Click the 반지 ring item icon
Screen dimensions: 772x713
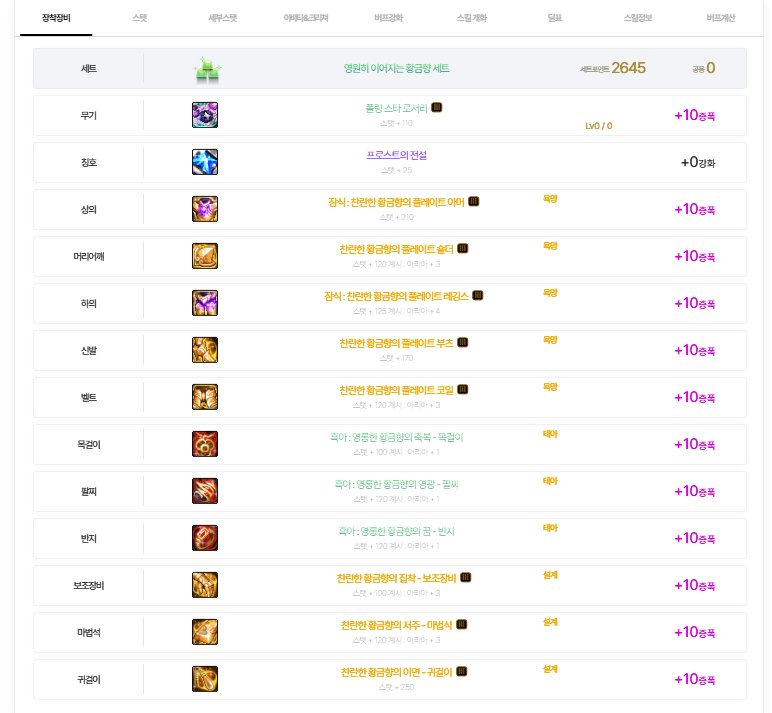click(x=205, y=538)
